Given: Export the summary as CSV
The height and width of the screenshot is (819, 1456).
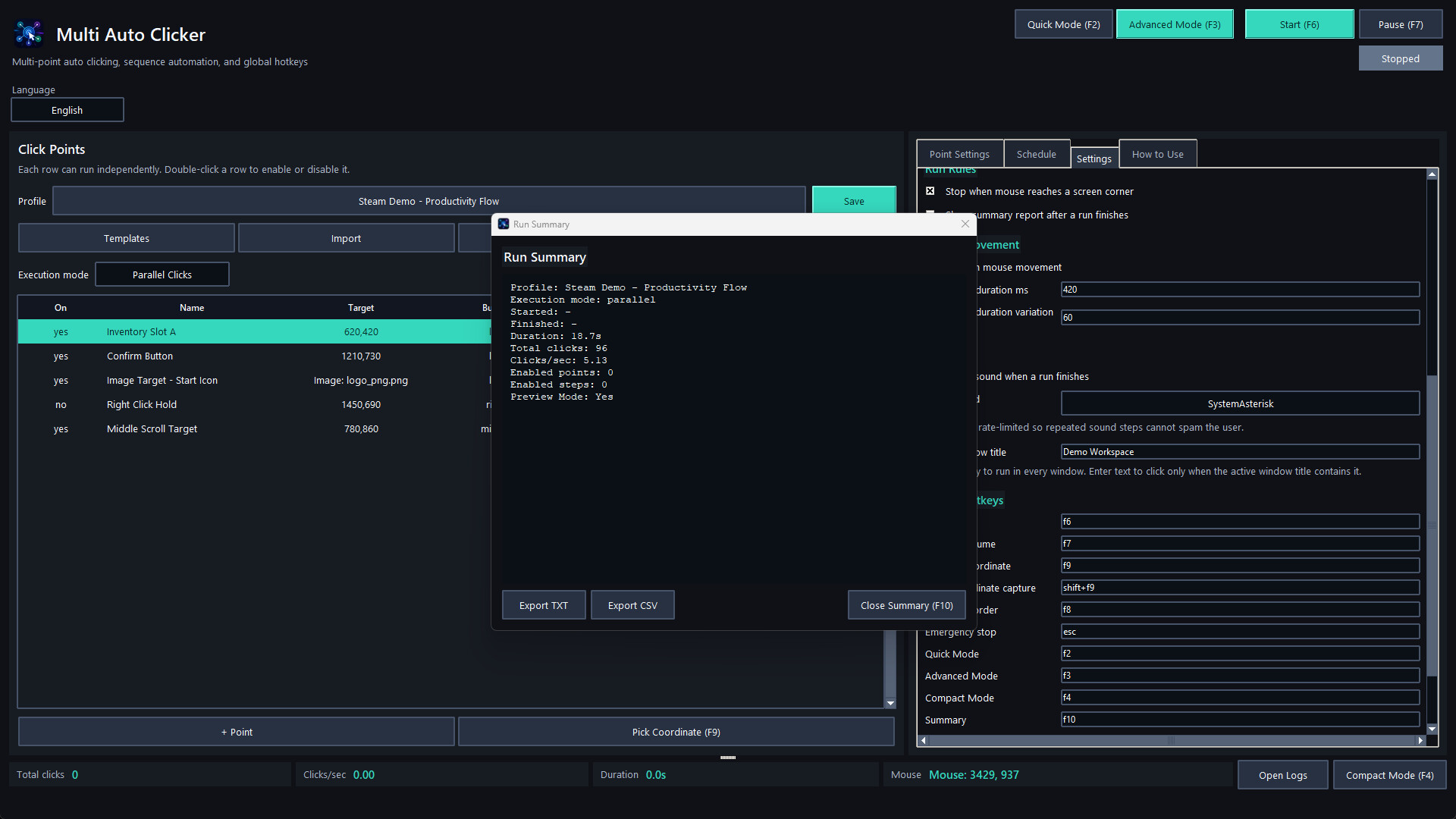Looking at the screenshot, I should [632, 605].
